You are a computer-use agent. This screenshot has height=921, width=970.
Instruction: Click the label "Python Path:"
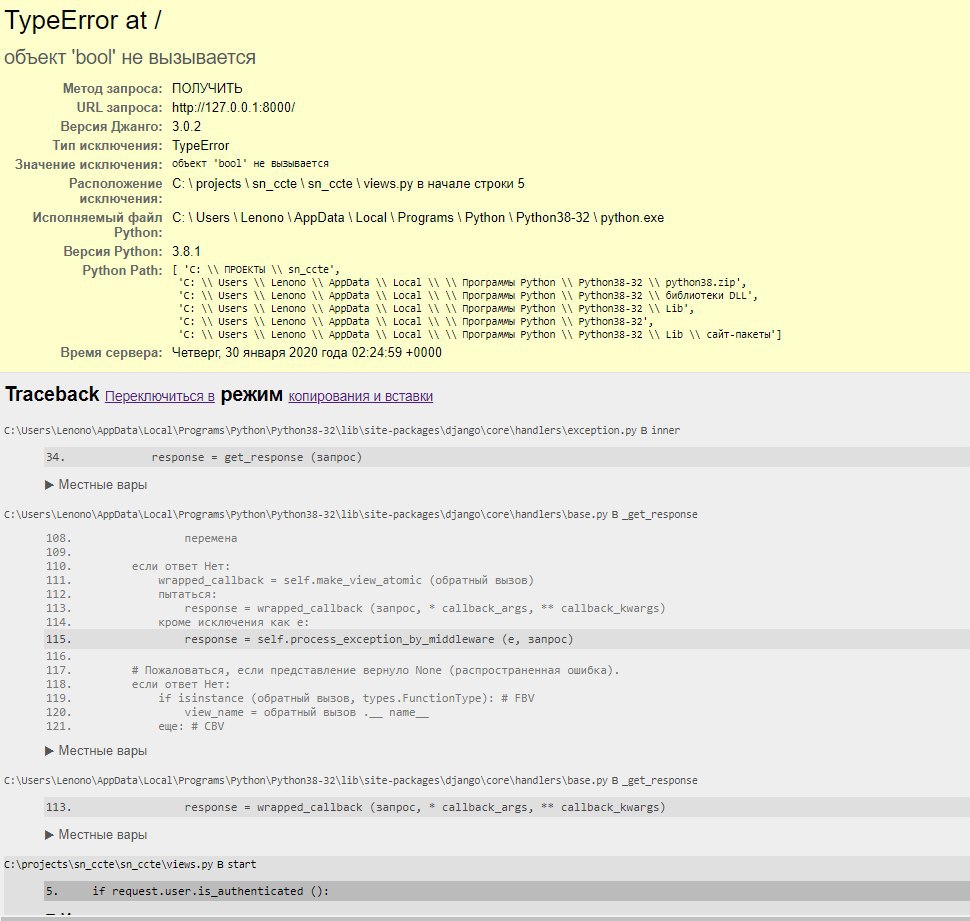click(x=122, y=271)
